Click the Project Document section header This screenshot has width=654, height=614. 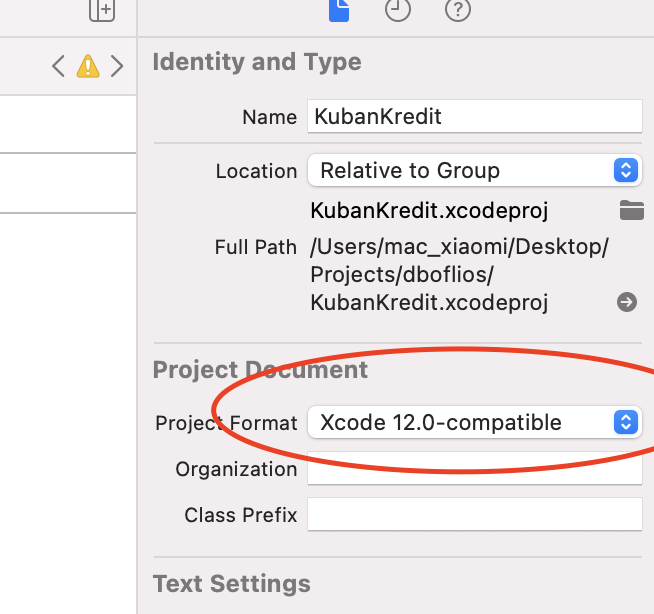pos(260,370)
